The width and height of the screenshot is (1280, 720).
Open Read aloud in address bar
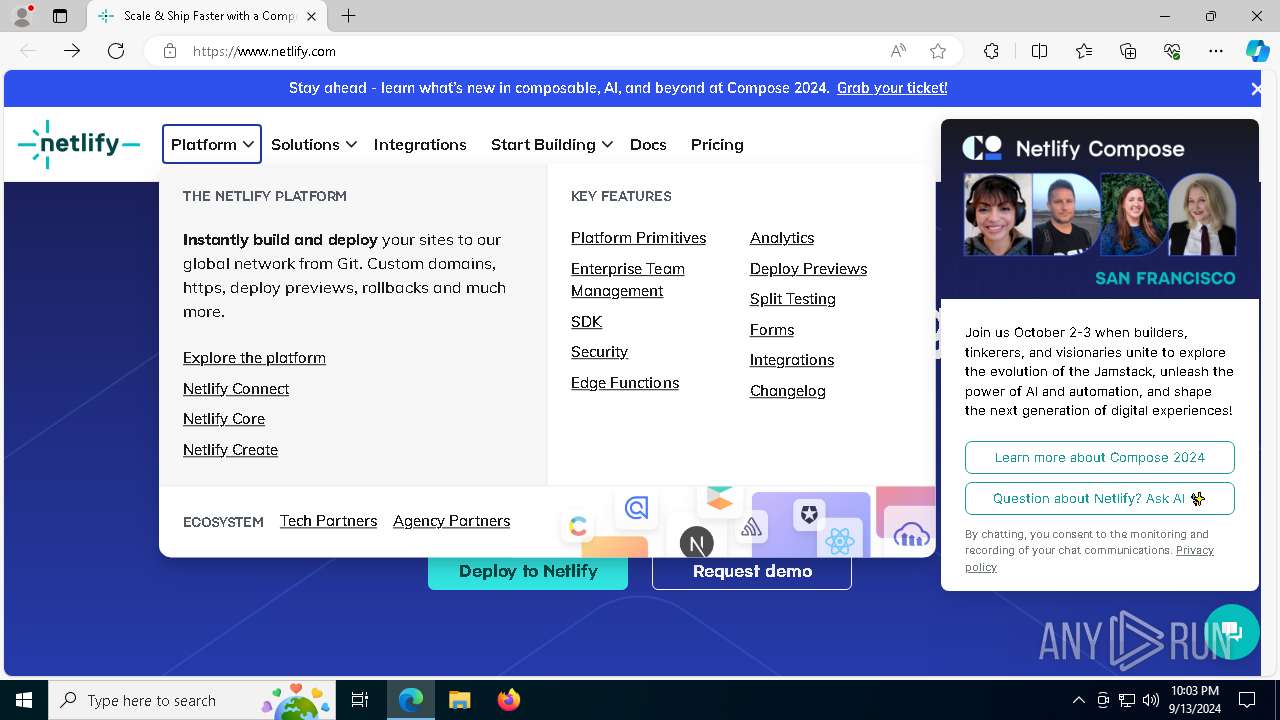898,51
